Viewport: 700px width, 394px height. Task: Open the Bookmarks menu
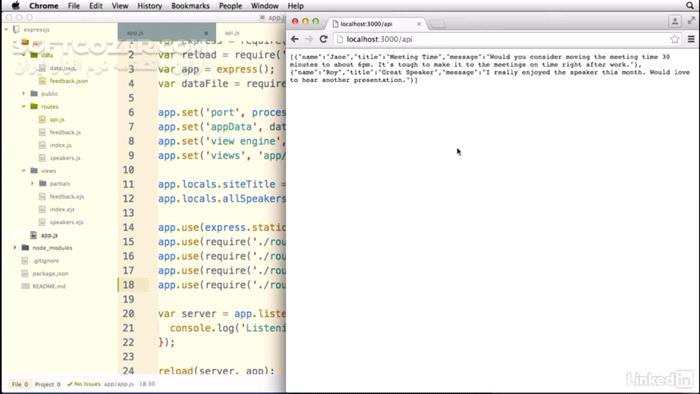point(190,6)
